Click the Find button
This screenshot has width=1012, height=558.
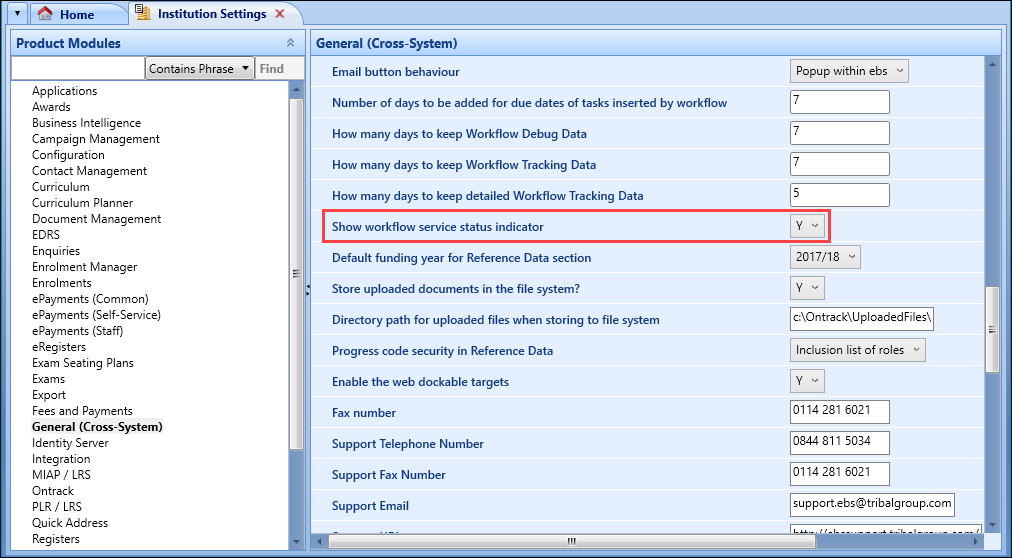click(272, 68)
